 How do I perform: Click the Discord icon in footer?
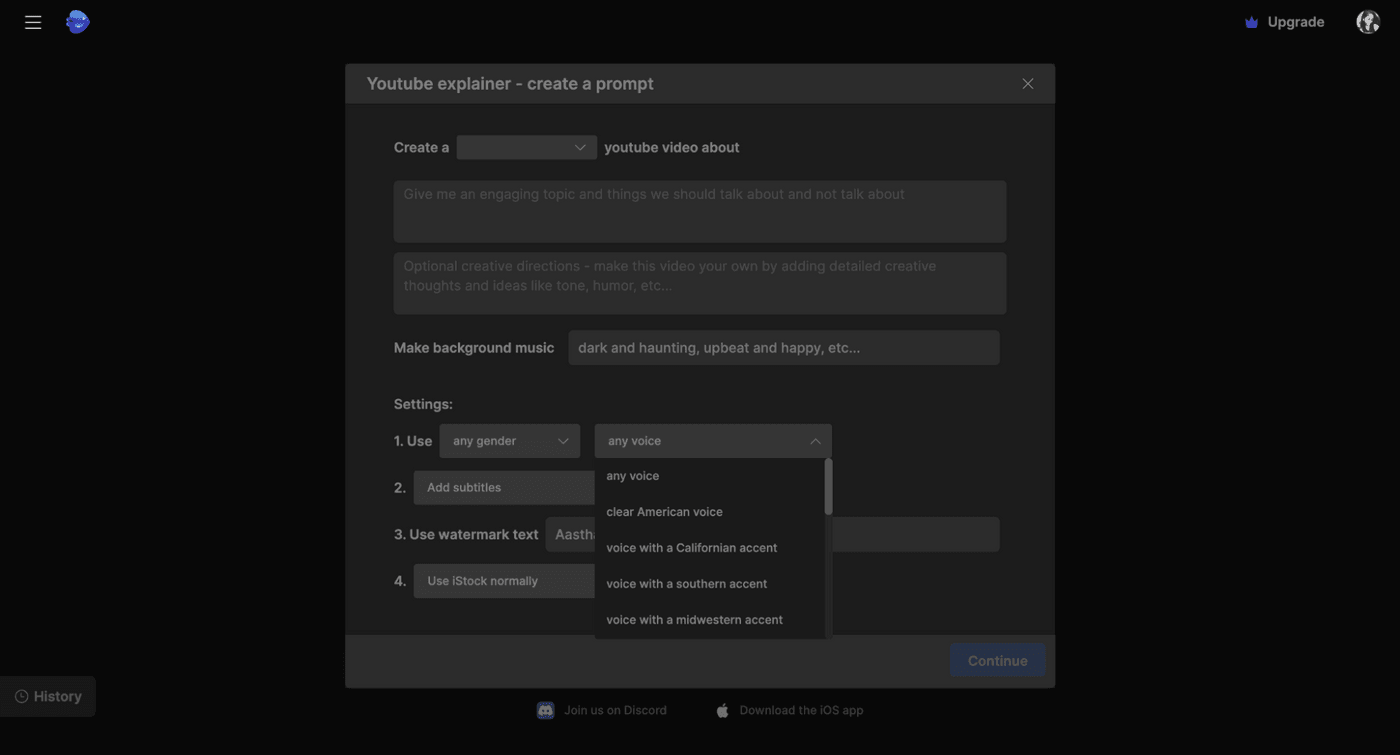pyautogui.click(x=546, y=710)
